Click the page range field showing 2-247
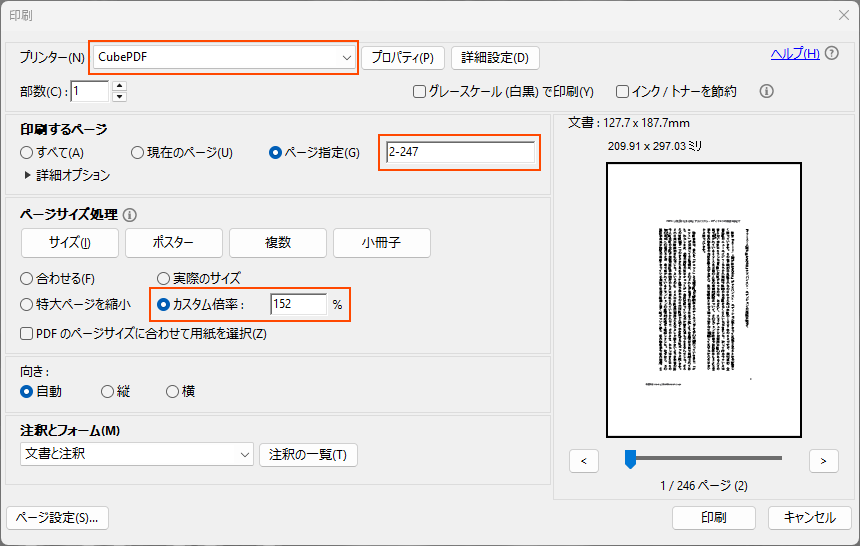This screenshot has width=860, height=546. pyautogui.click(x=460, y=153)
